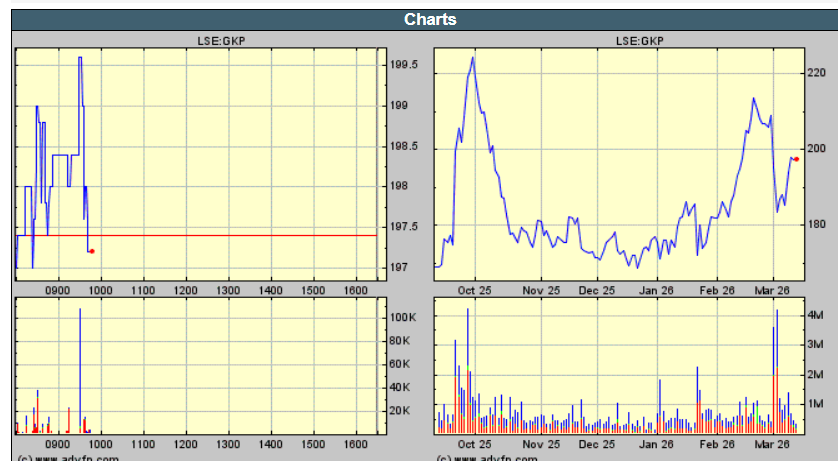Click Dec 25 label under six-month volume chart

point(596,444)
